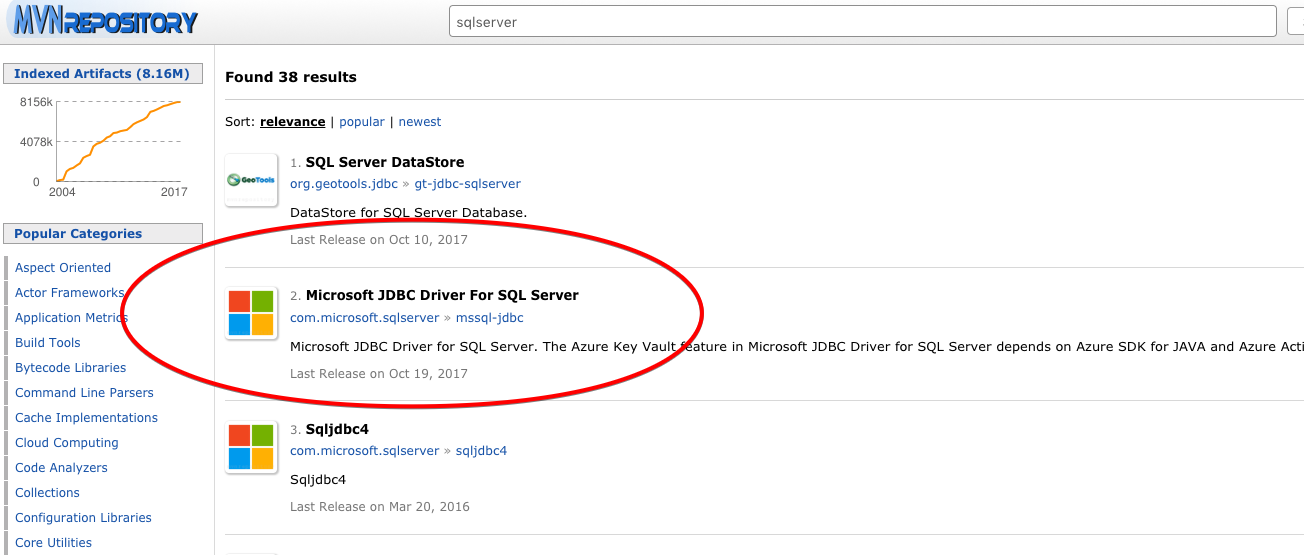Open com.microsoft.sqlserver group link in result 3
Image resolution: width=1304 pixels, height=555 pixels.
(x=364, y=451)
